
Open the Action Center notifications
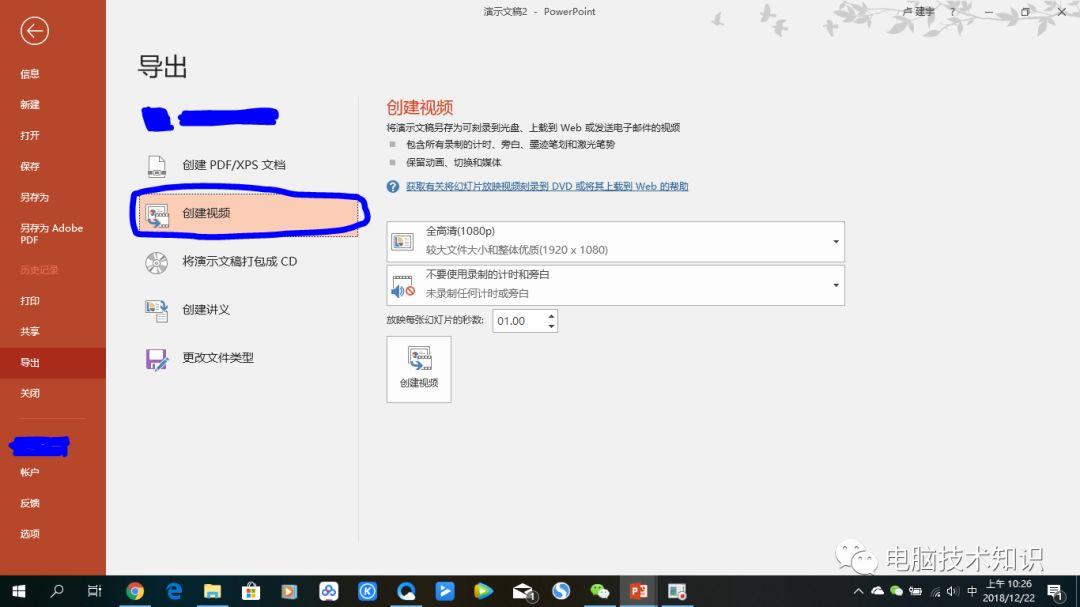tap(1055, 591)
